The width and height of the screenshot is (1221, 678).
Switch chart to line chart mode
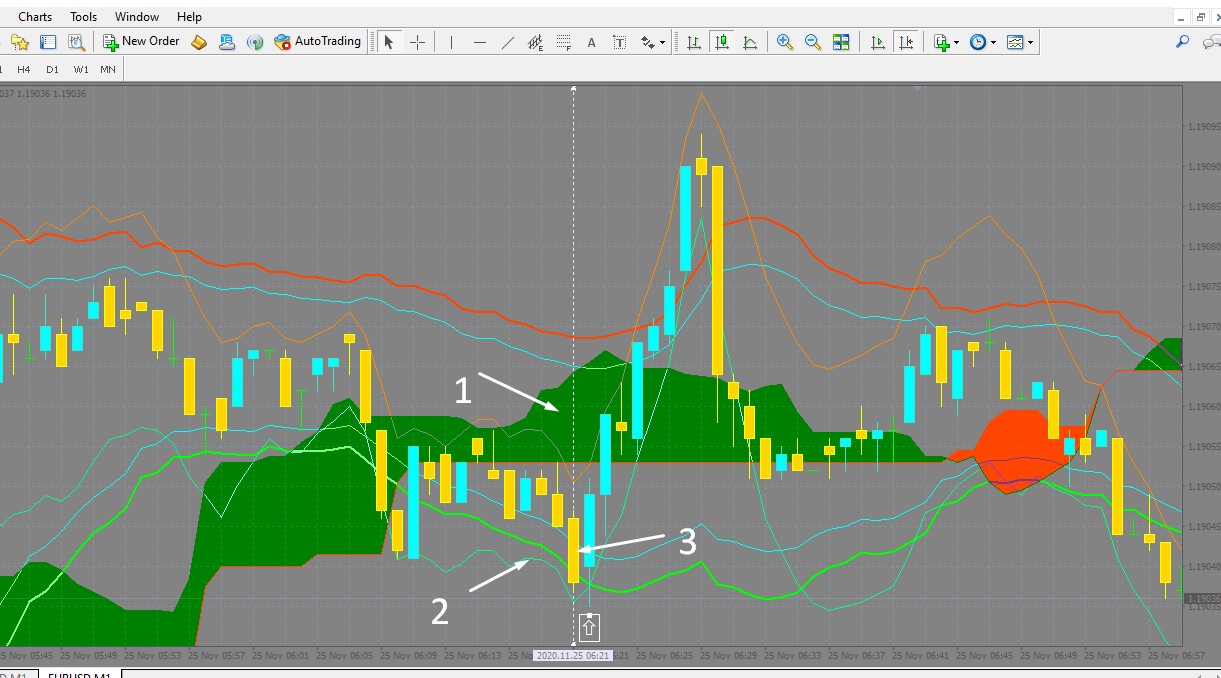point(750,42)
